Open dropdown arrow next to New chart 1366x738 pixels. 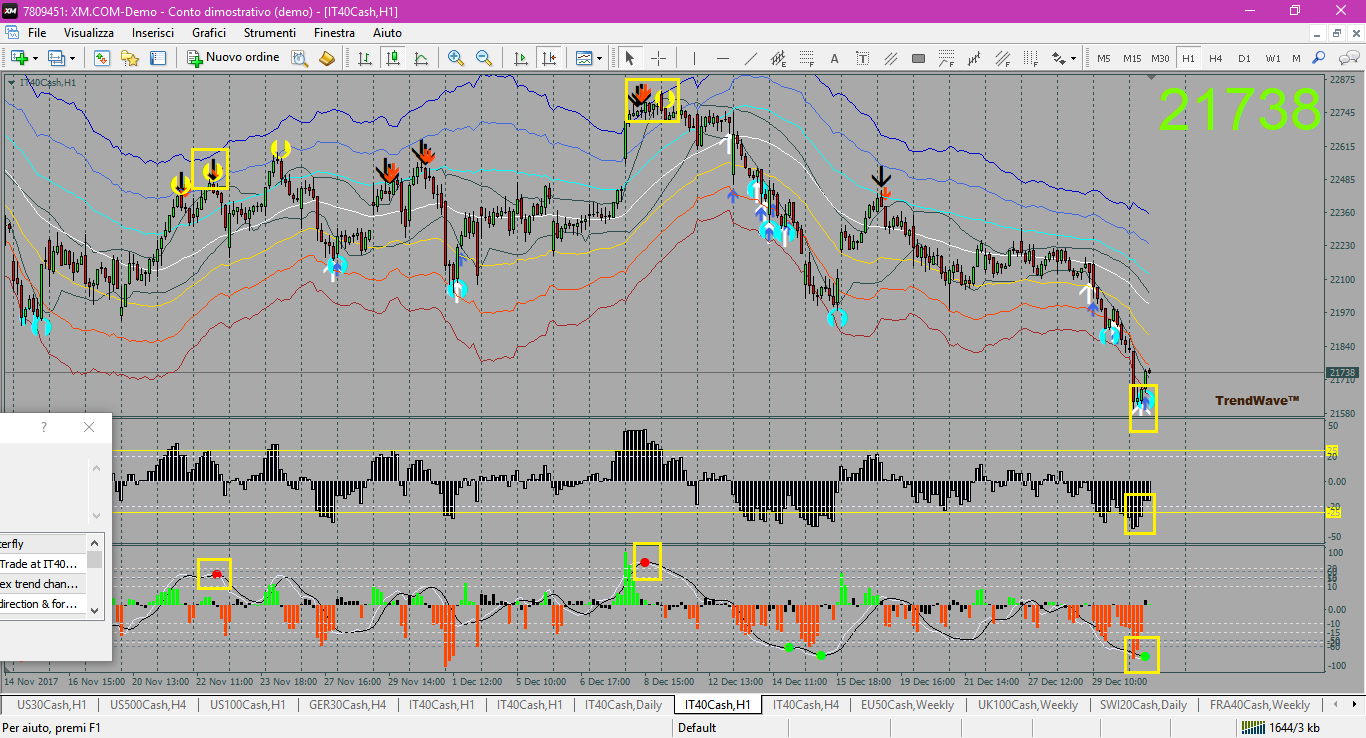[x=35, y=58]
